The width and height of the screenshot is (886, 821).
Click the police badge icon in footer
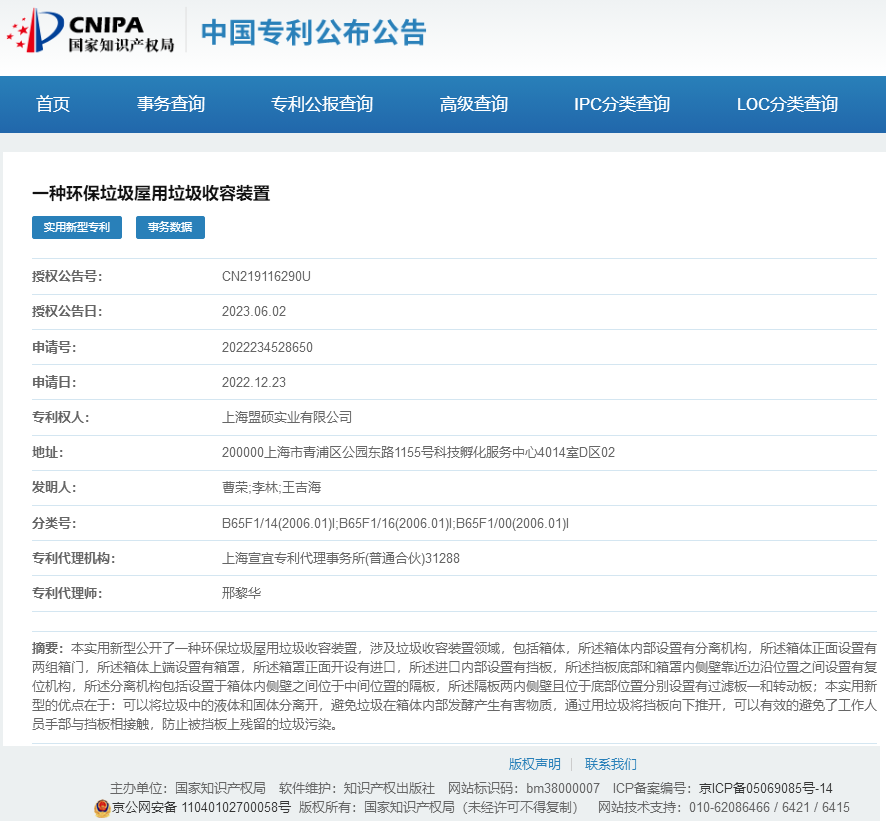tap(102, 807)
